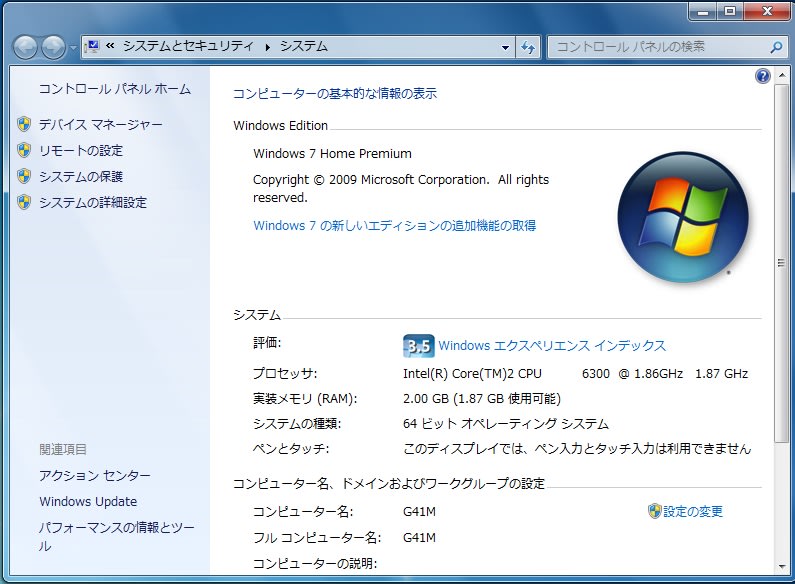
Task: Click Windows 7 Home Premium edition text
Action: pos(333,154)
